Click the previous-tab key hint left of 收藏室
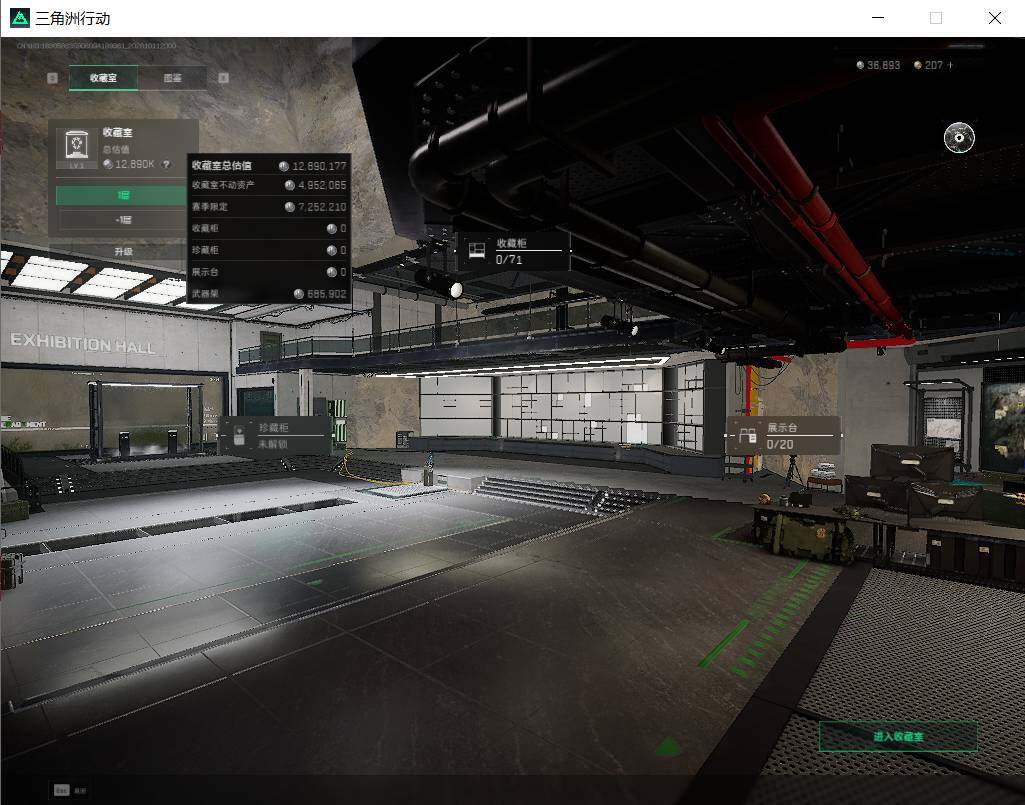Screen dimensions: 1025x805 click(x=52, y=78)
